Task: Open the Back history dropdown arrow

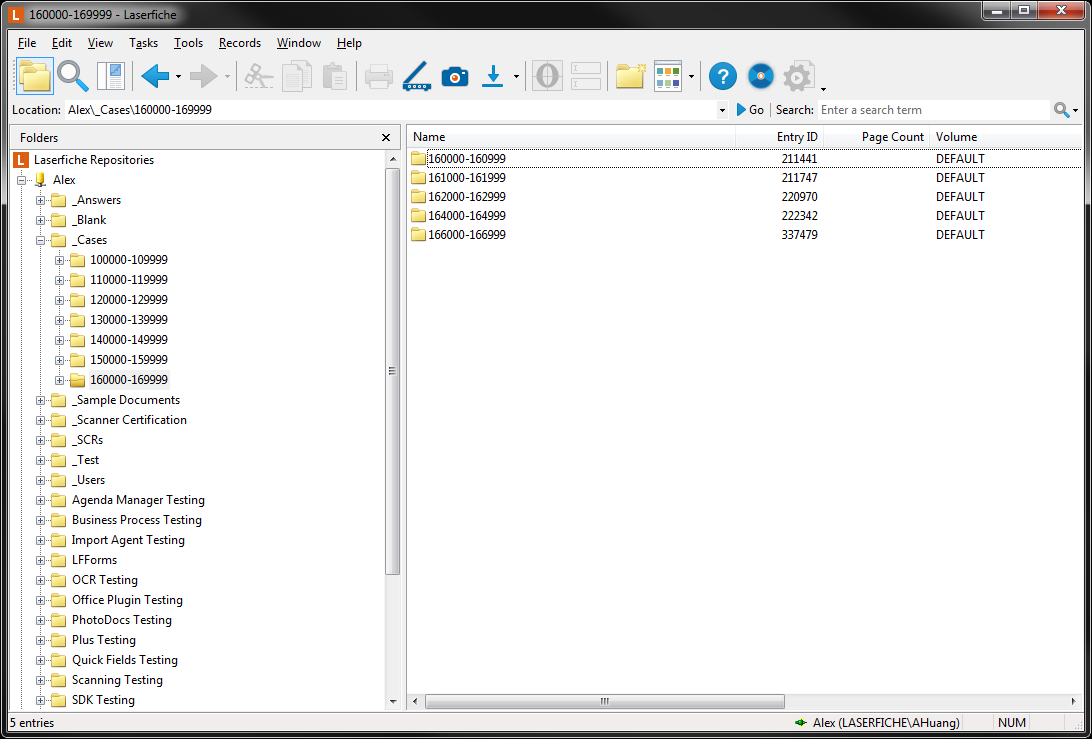Action: (178, 76)
